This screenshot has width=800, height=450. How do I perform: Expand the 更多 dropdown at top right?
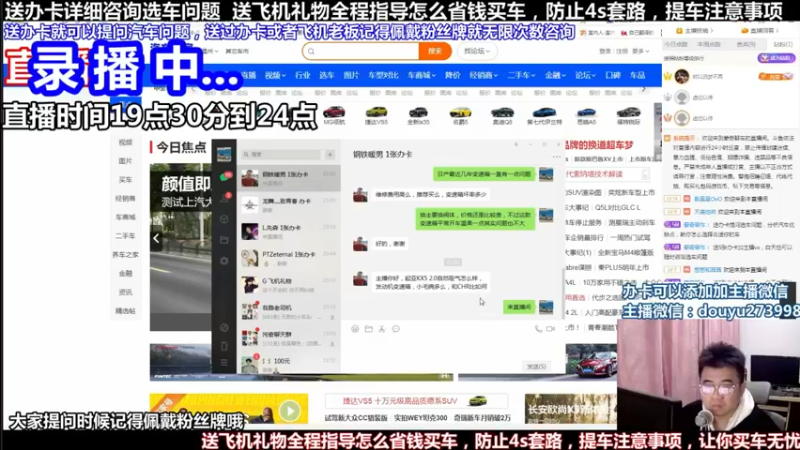coord(641,51)
